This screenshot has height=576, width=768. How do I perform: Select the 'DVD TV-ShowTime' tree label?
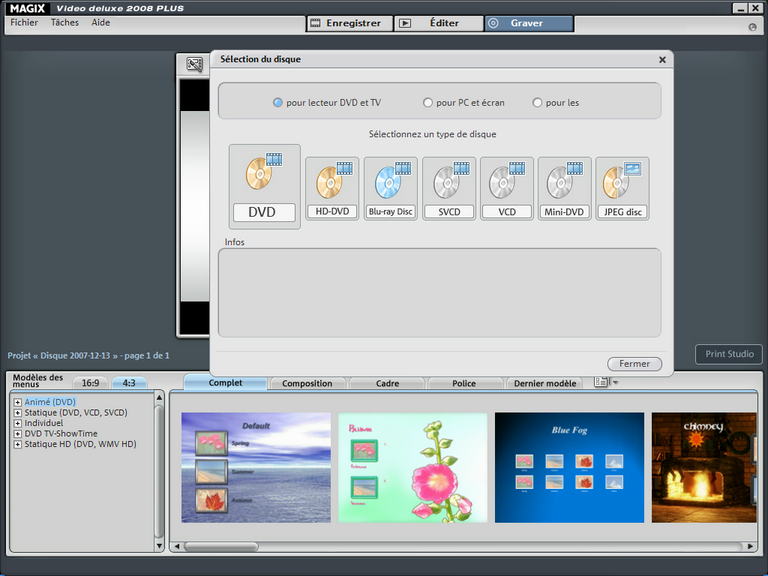coord(61,434)
